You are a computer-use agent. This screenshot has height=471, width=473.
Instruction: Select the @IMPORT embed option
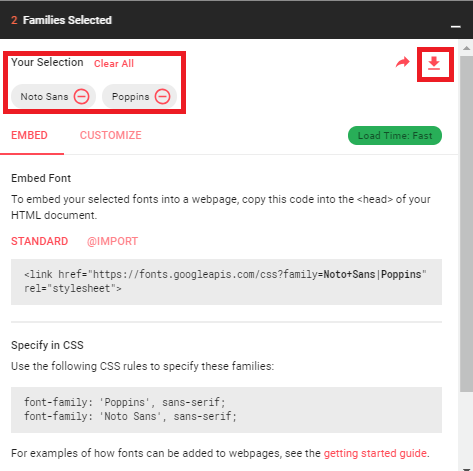[112, 241]
